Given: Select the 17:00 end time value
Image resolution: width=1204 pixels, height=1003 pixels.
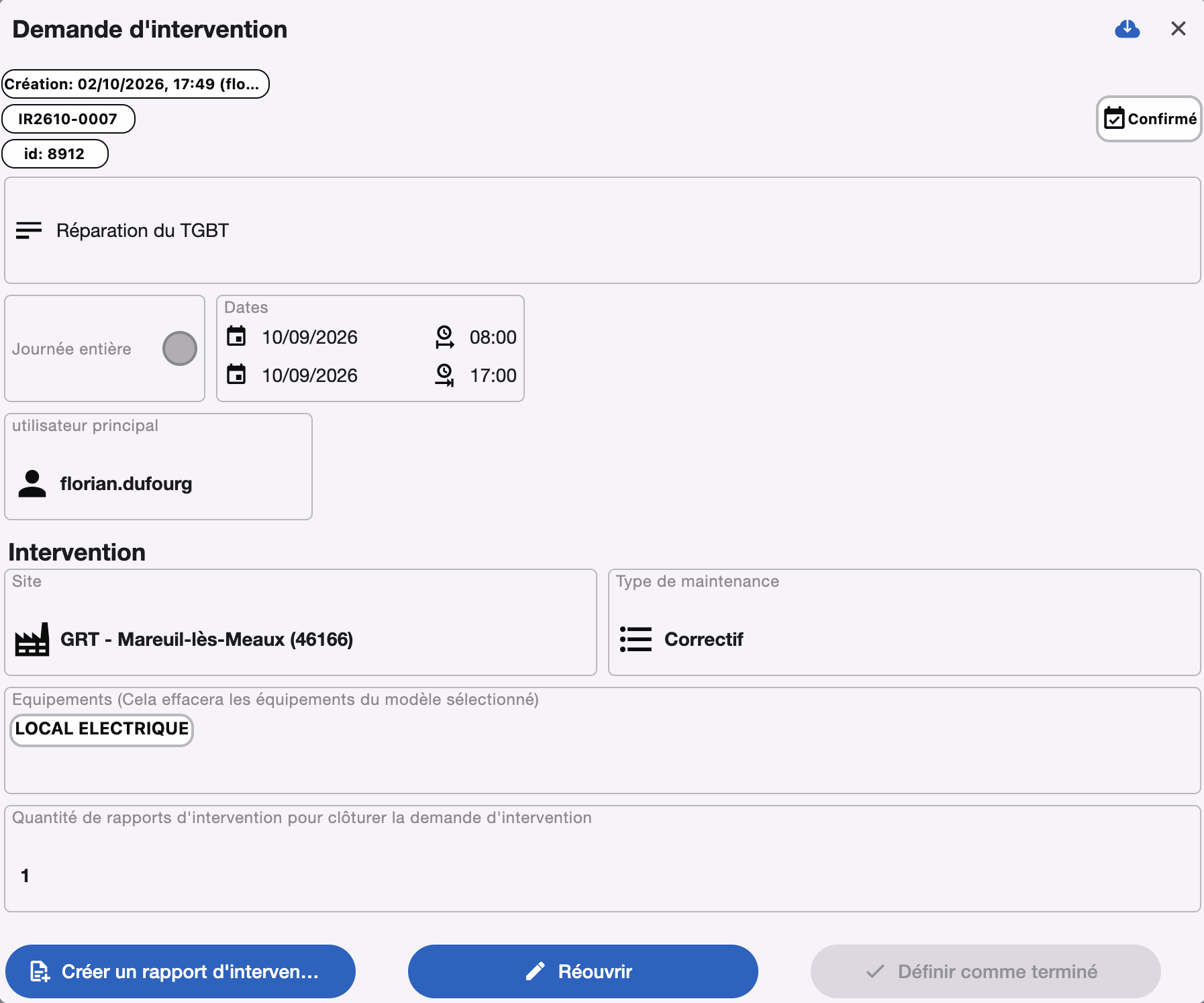Looking at the screenshot, I should pos(493,375).
